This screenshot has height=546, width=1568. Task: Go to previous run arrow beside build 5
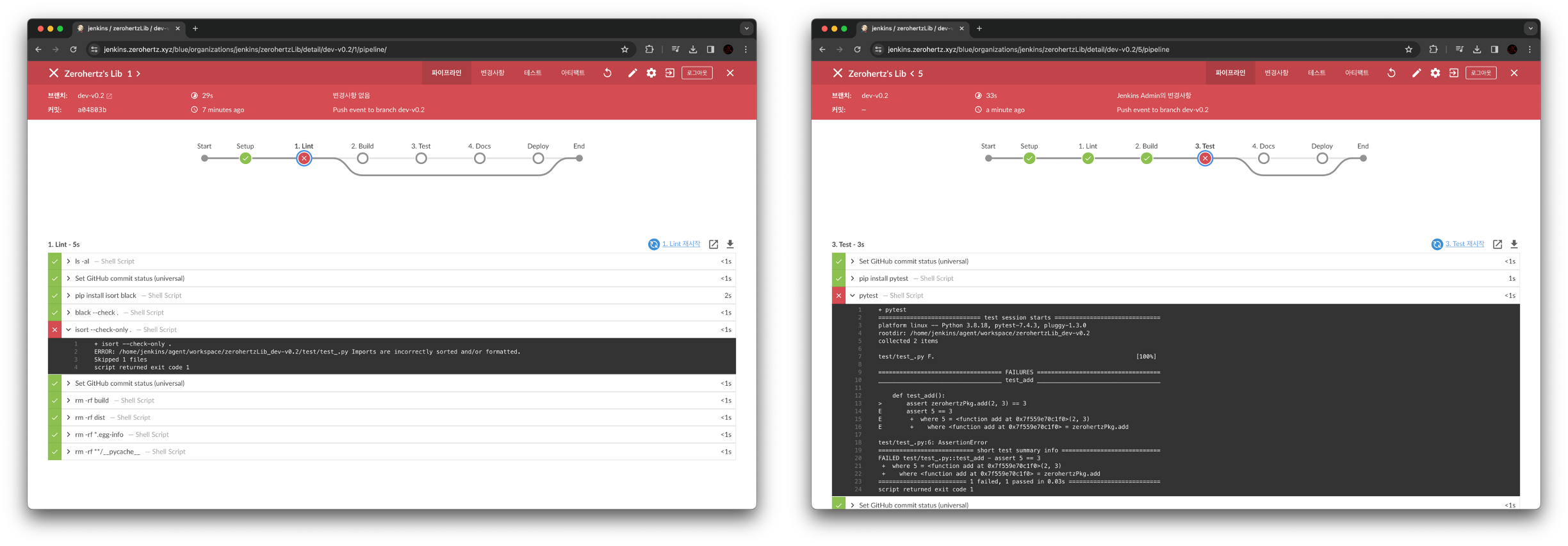[912, 74]
